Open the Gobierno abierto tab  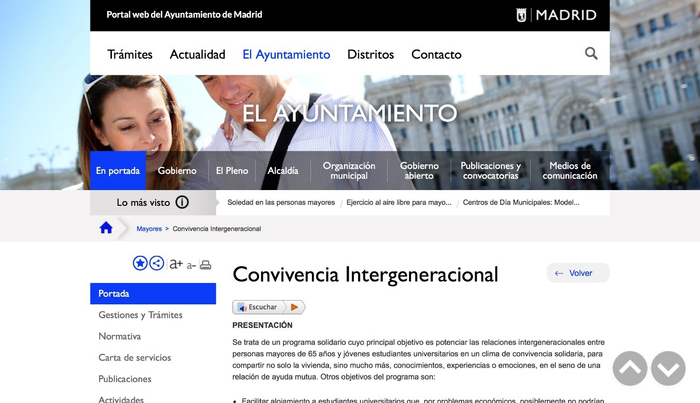pos(419,170)
